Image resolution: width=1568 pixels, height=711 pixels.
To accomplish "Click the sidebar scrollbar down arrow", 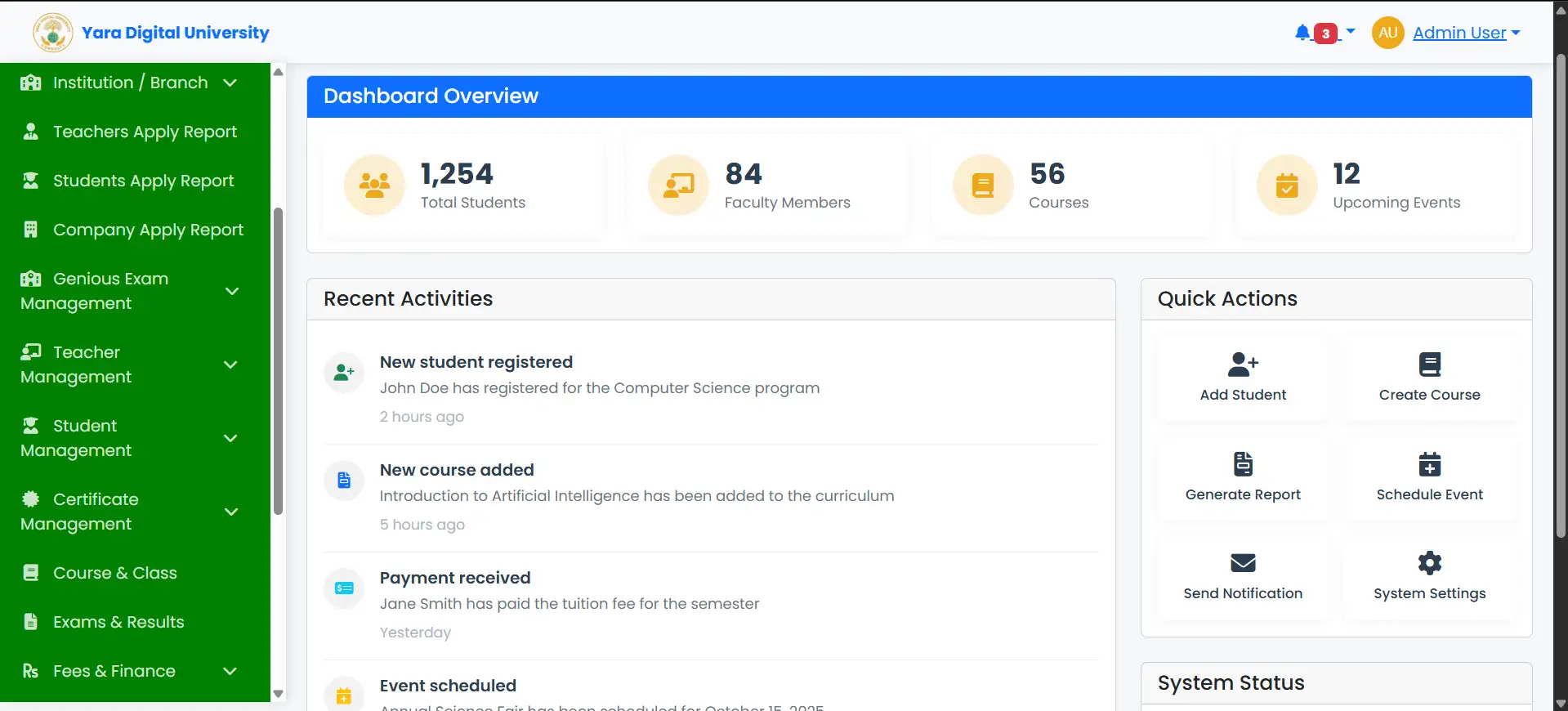I will point(279,694).
